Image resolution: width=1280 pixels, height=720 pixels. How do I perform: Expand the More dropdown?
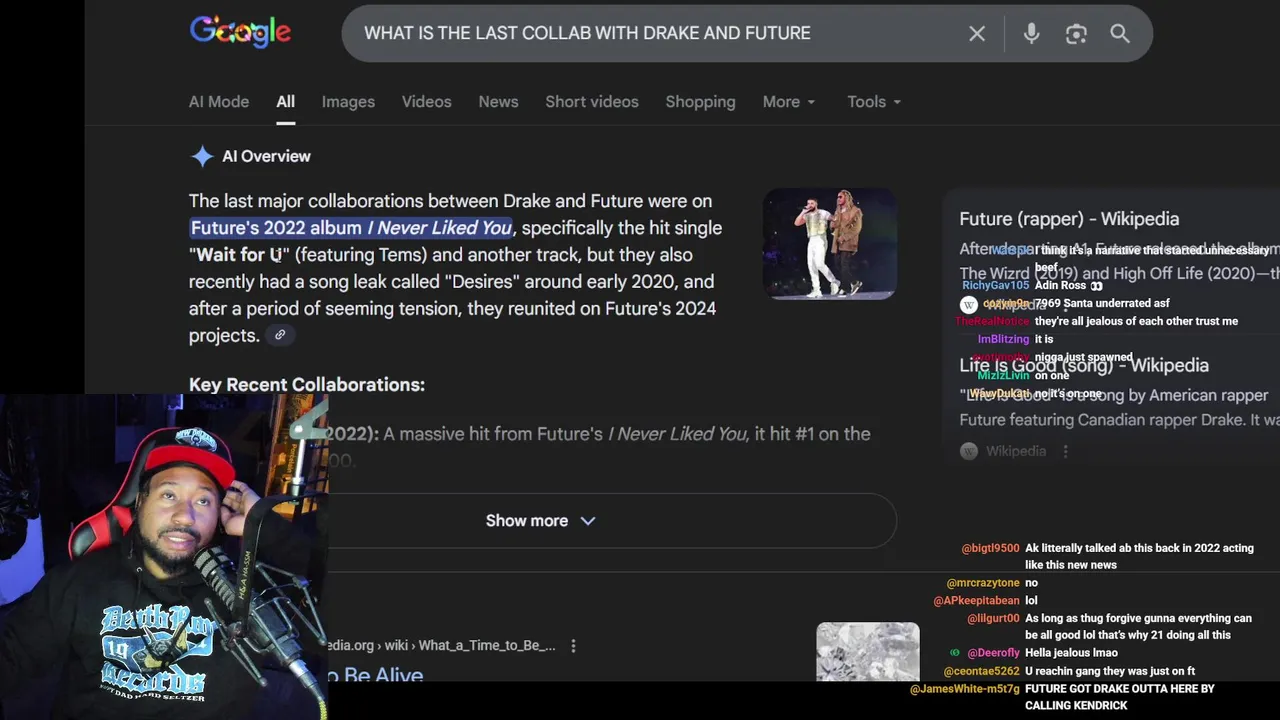789,102
